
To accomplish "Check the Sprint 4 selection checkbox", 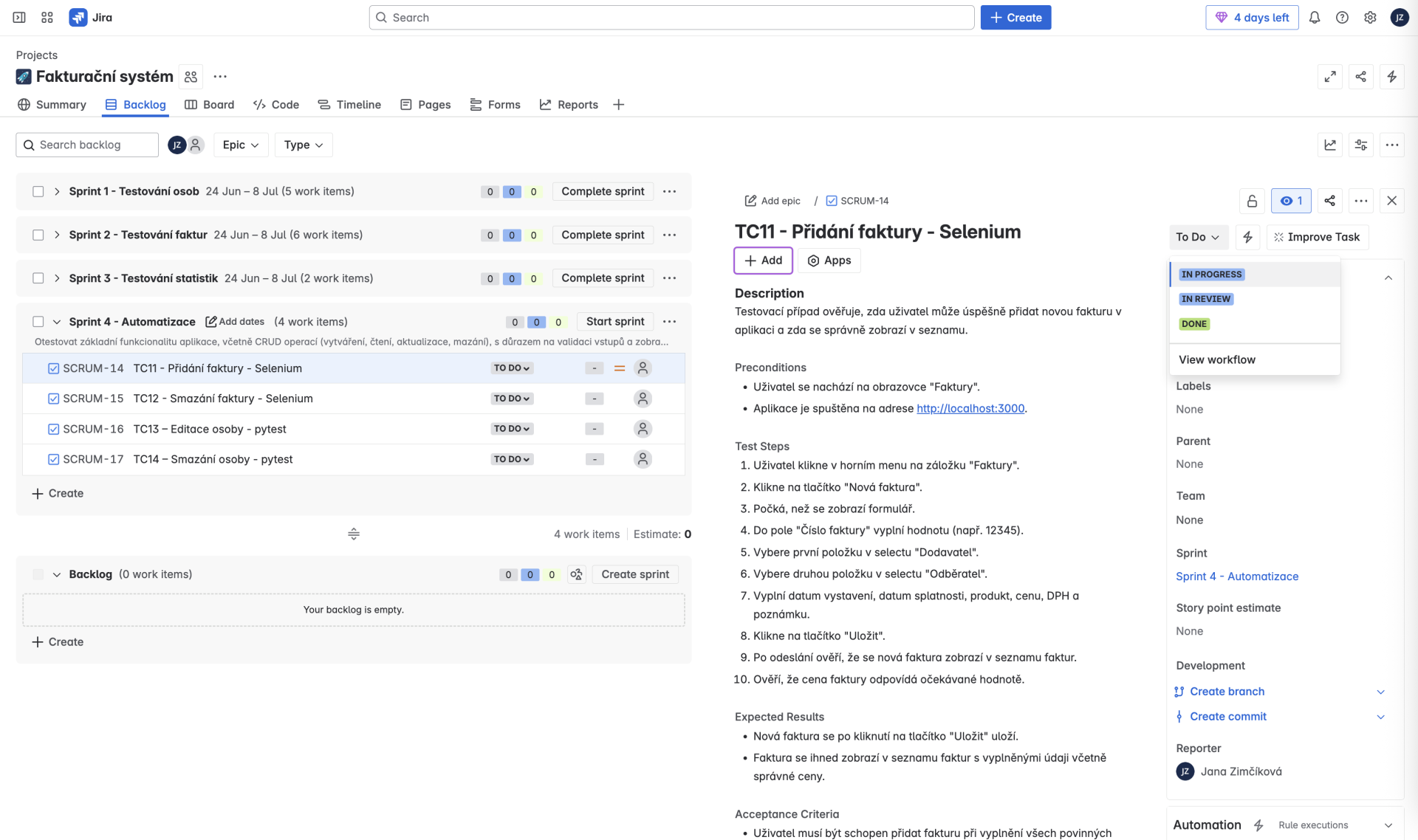I will 38,322.
